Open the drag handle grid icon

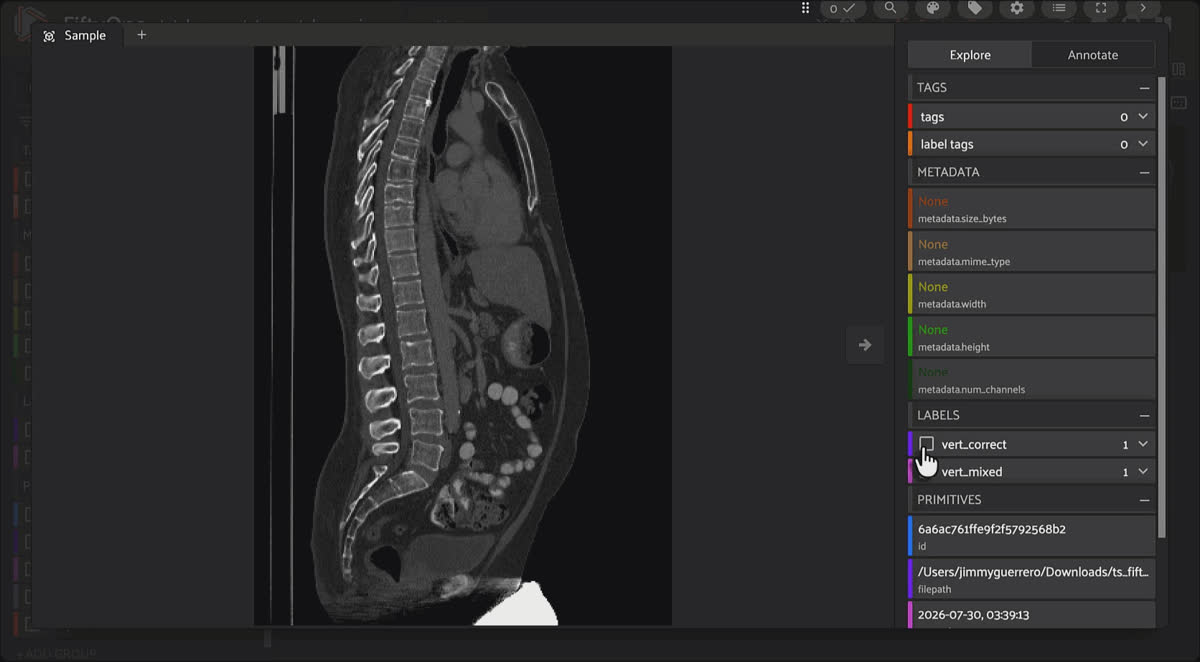(806, 8)
